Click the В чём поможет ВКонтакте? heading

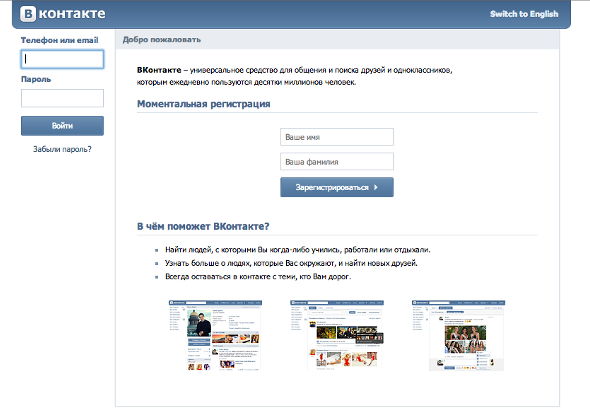click(x=203, y=226)
